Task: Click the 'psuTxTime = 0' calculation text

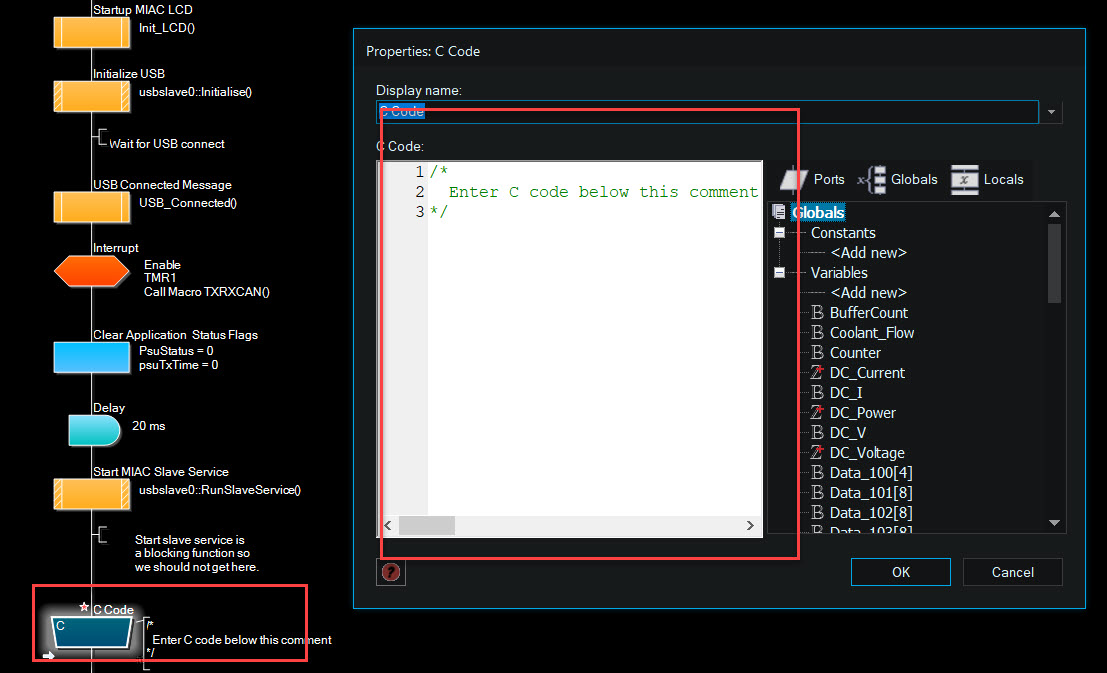Action: [179, 365]
